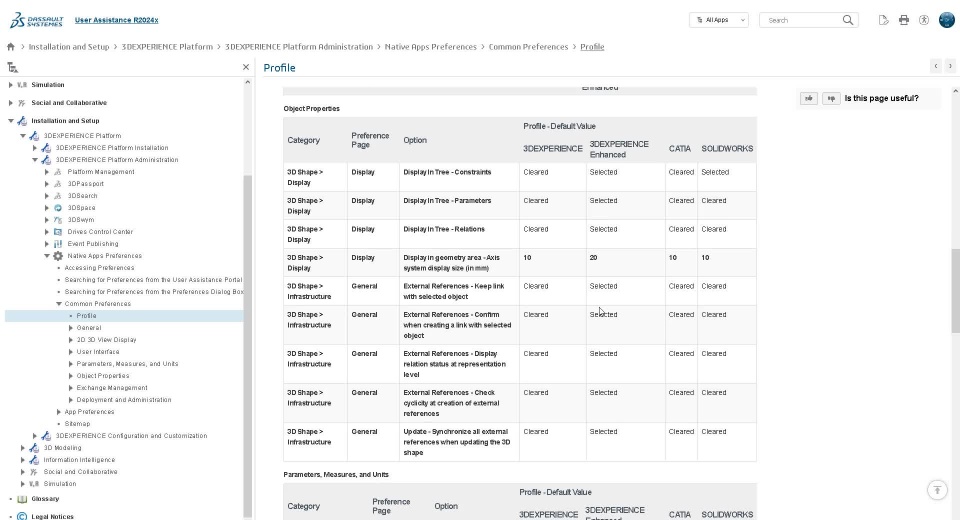This screenshot has height=520, width=960.
Task: Select Deployment and Administration tree item
Action: click(124, 400)
